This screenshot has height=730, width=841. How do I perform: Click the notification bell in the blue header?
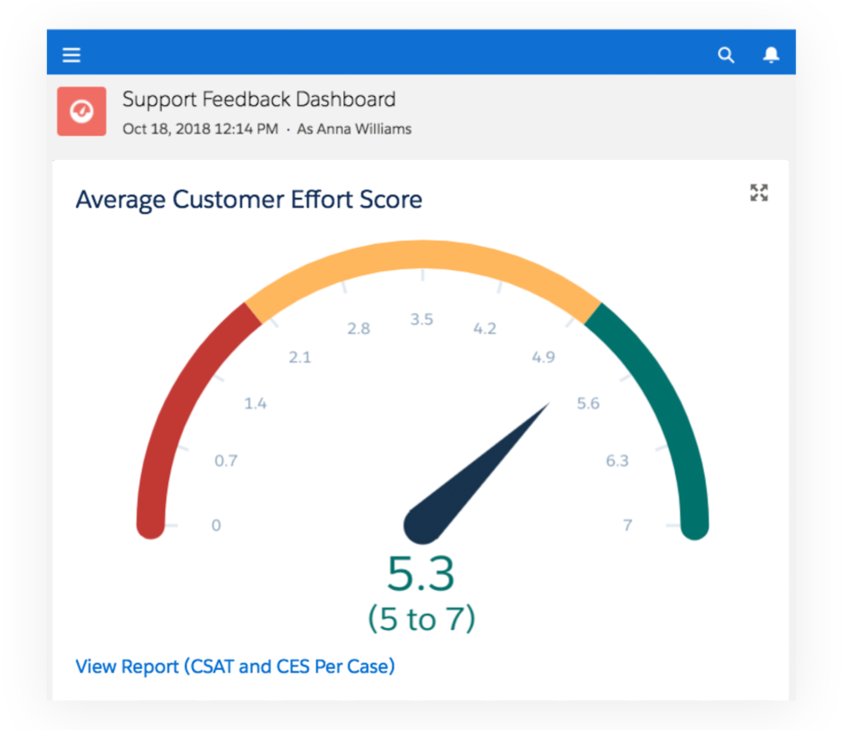click(x=771, y=55)
